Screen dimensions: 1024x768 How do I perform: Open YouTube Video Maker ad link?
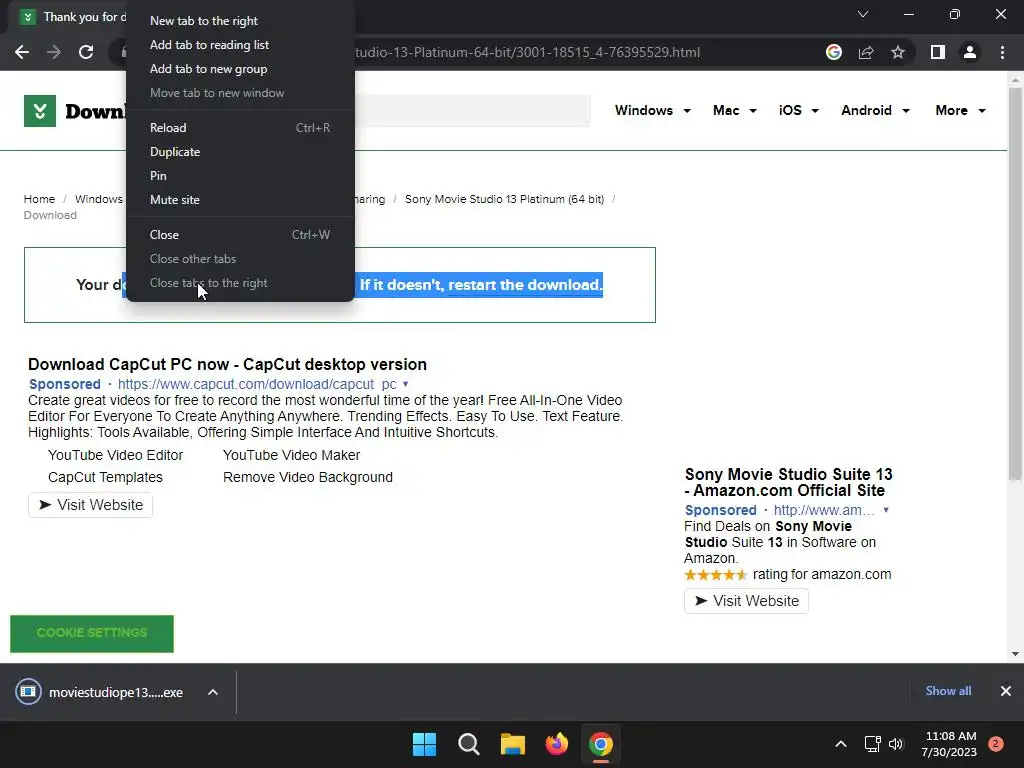[291, 455]
